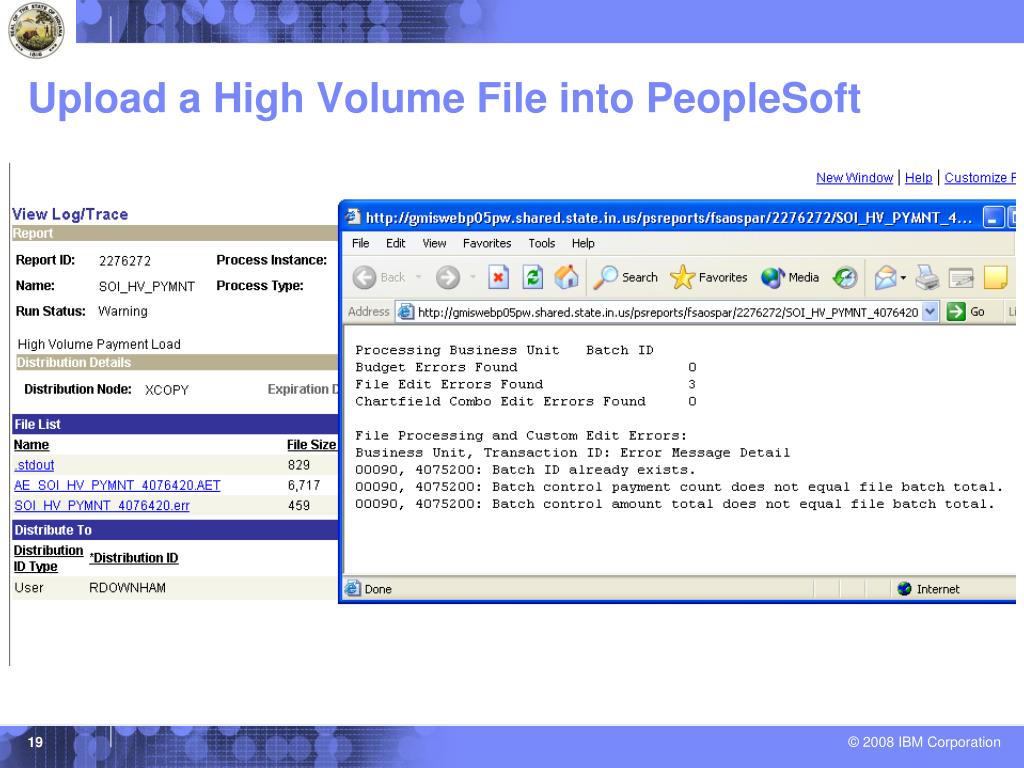Select 'Budget Errors Found' line
The width and height of the screenshot is (1024, 768).
(526, 367)
